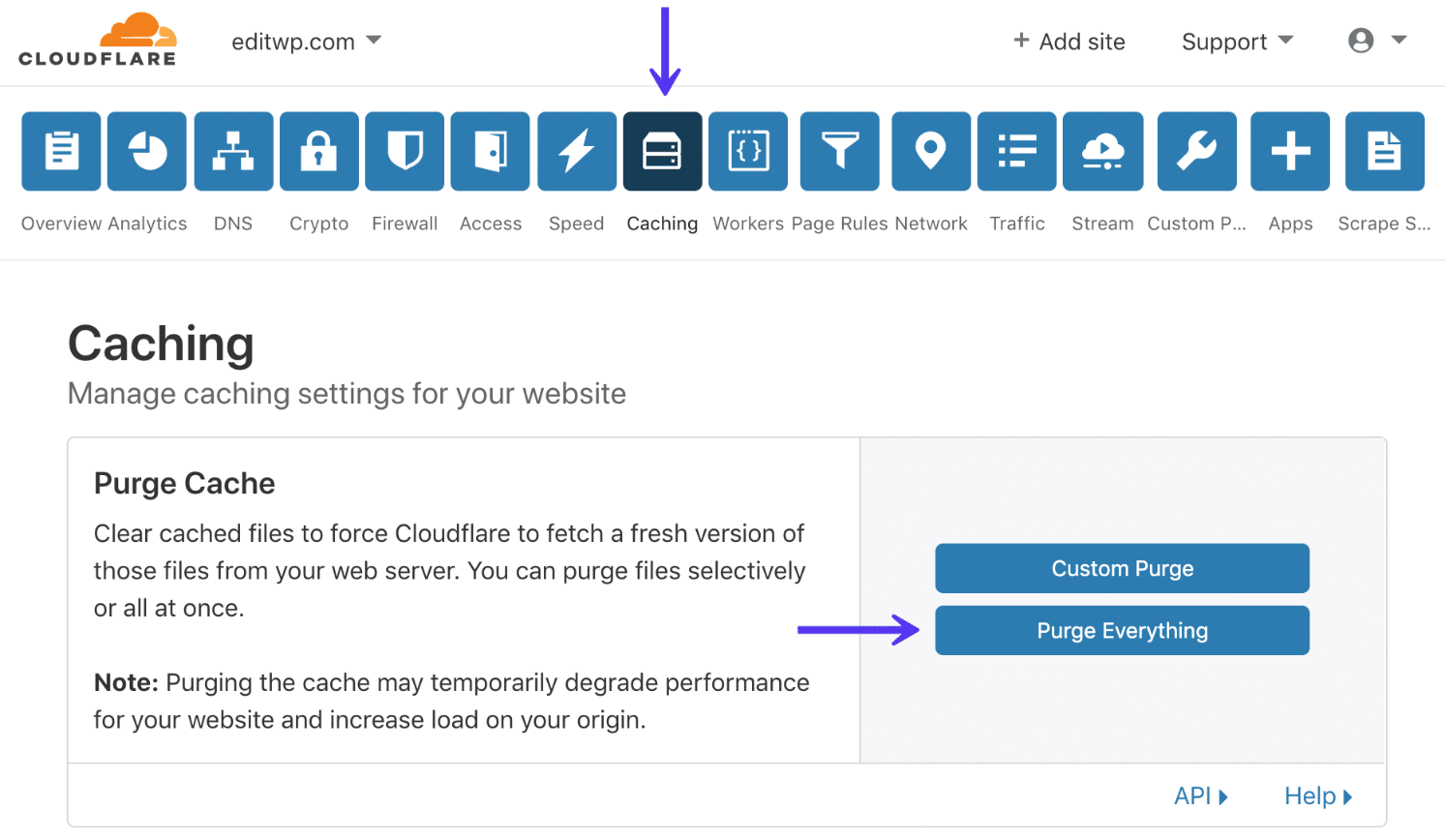Select the Crypto padlock icon

(318, 151)
